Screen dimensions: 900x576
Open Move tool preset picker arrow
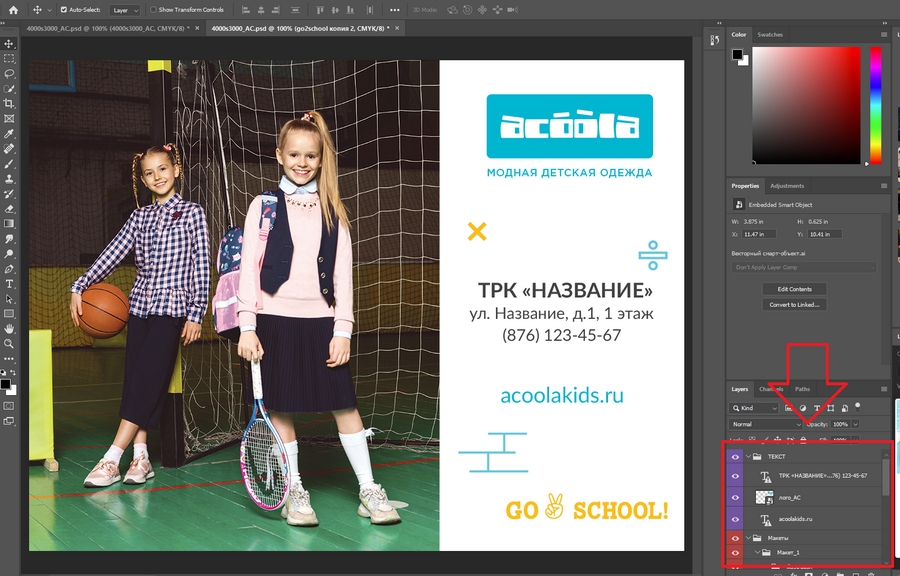(x=49, y=10)
